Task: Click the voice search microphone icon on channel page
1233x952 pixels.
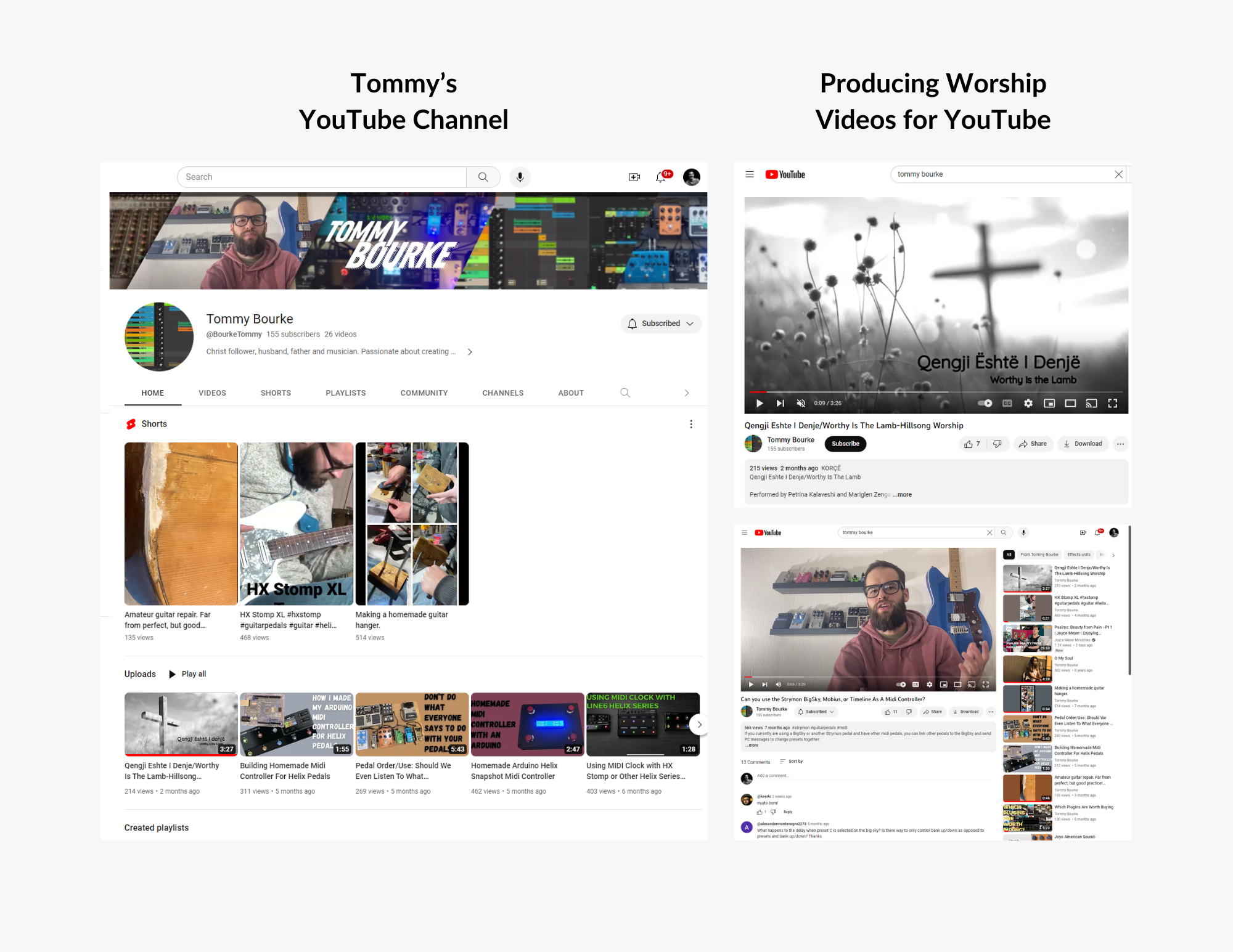Action: point(520,177)
